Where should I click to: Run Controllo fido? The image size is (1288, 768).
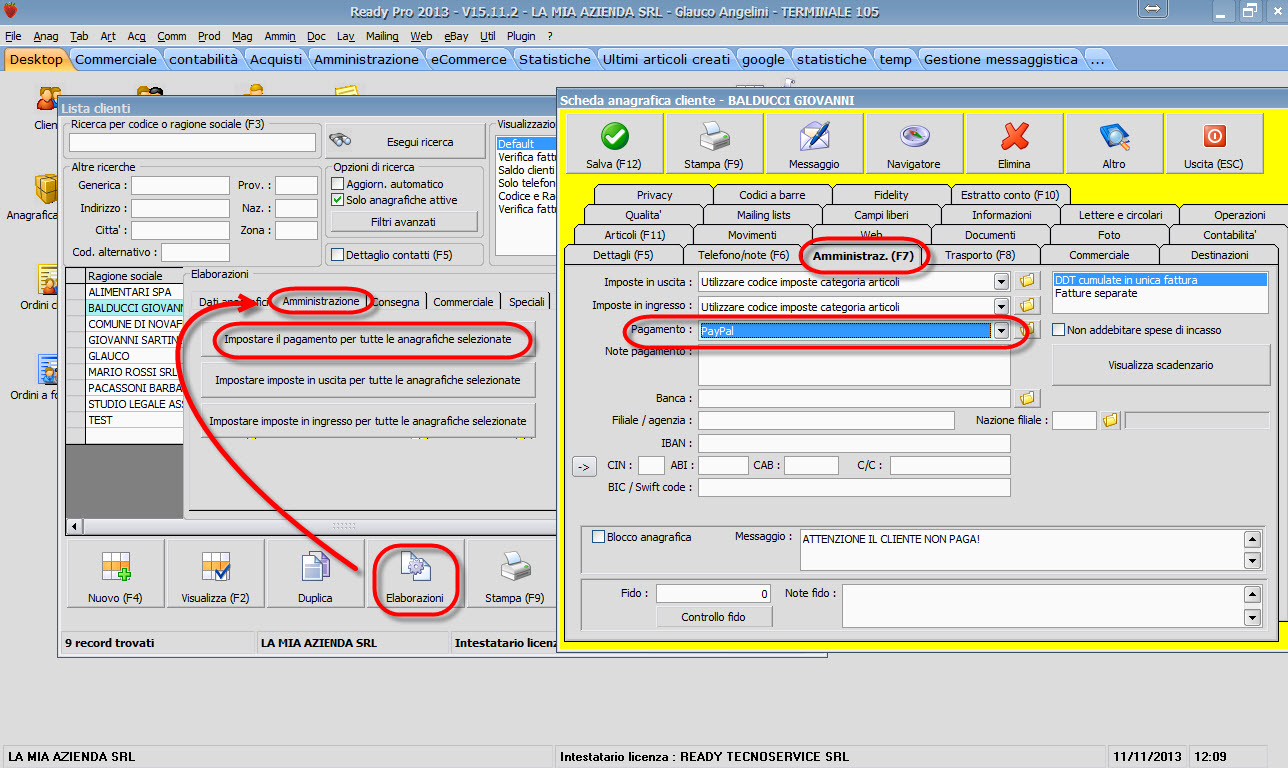click(714, 617)
